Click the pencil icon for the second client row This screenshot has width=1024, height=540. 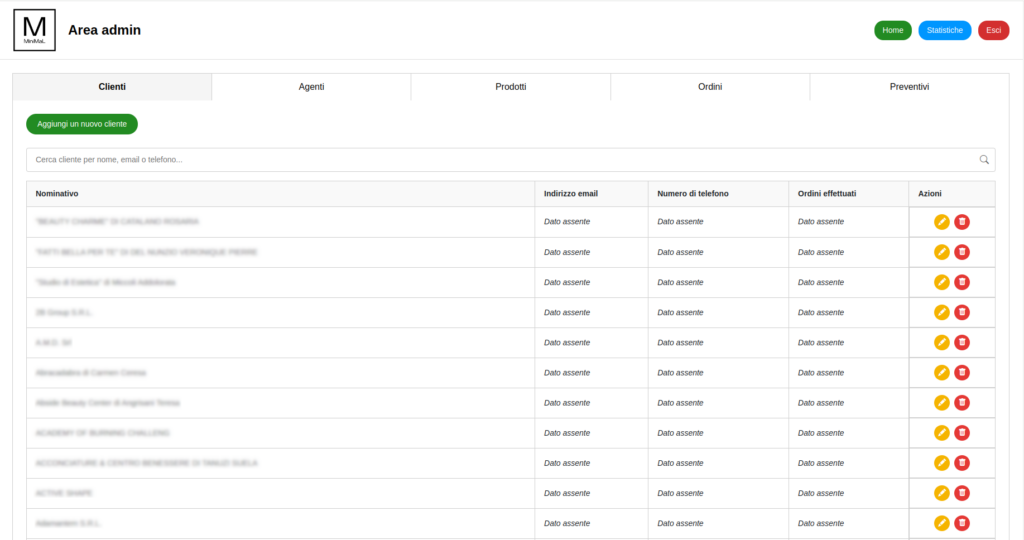coord(941,252)
